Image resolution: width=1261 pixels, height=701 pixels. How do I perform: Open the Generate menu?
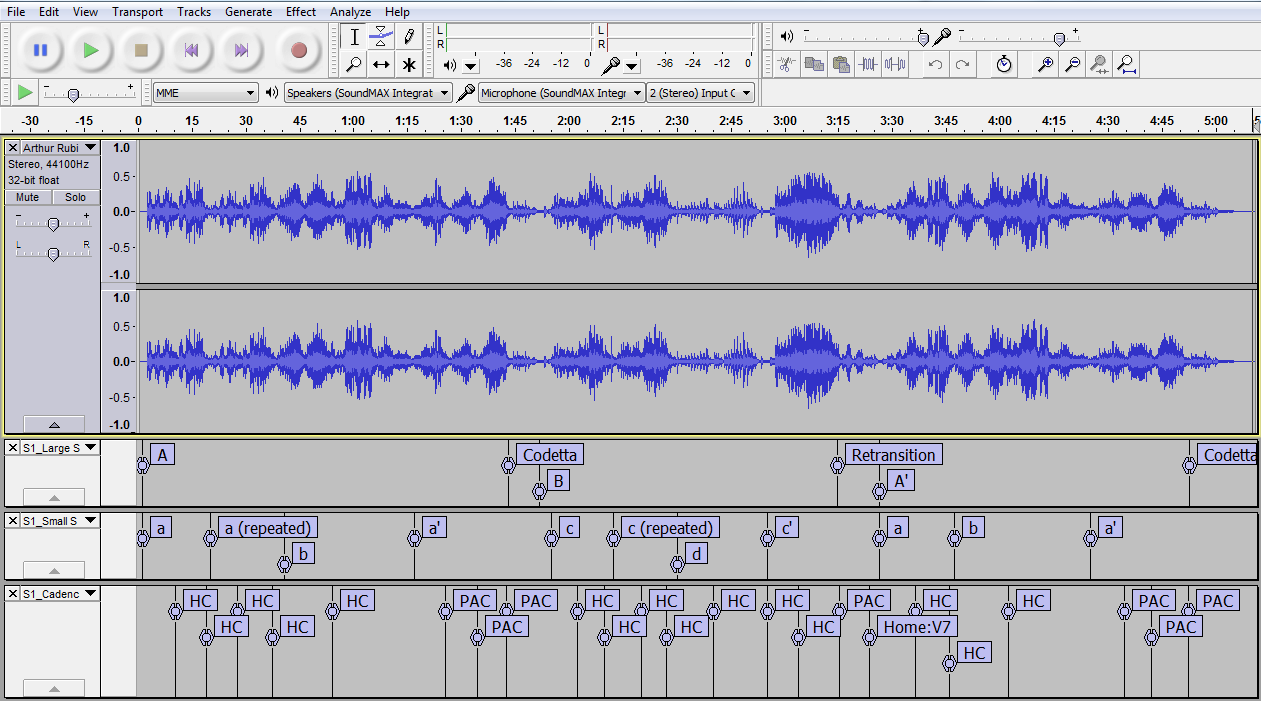coord(248,12)
